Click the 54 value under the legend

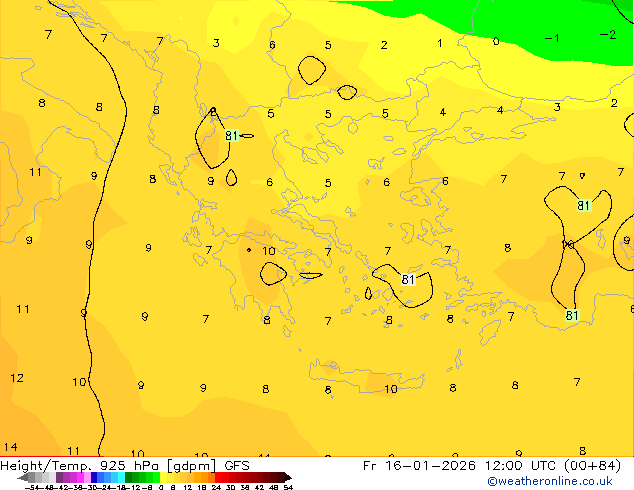tap(288, 487)
